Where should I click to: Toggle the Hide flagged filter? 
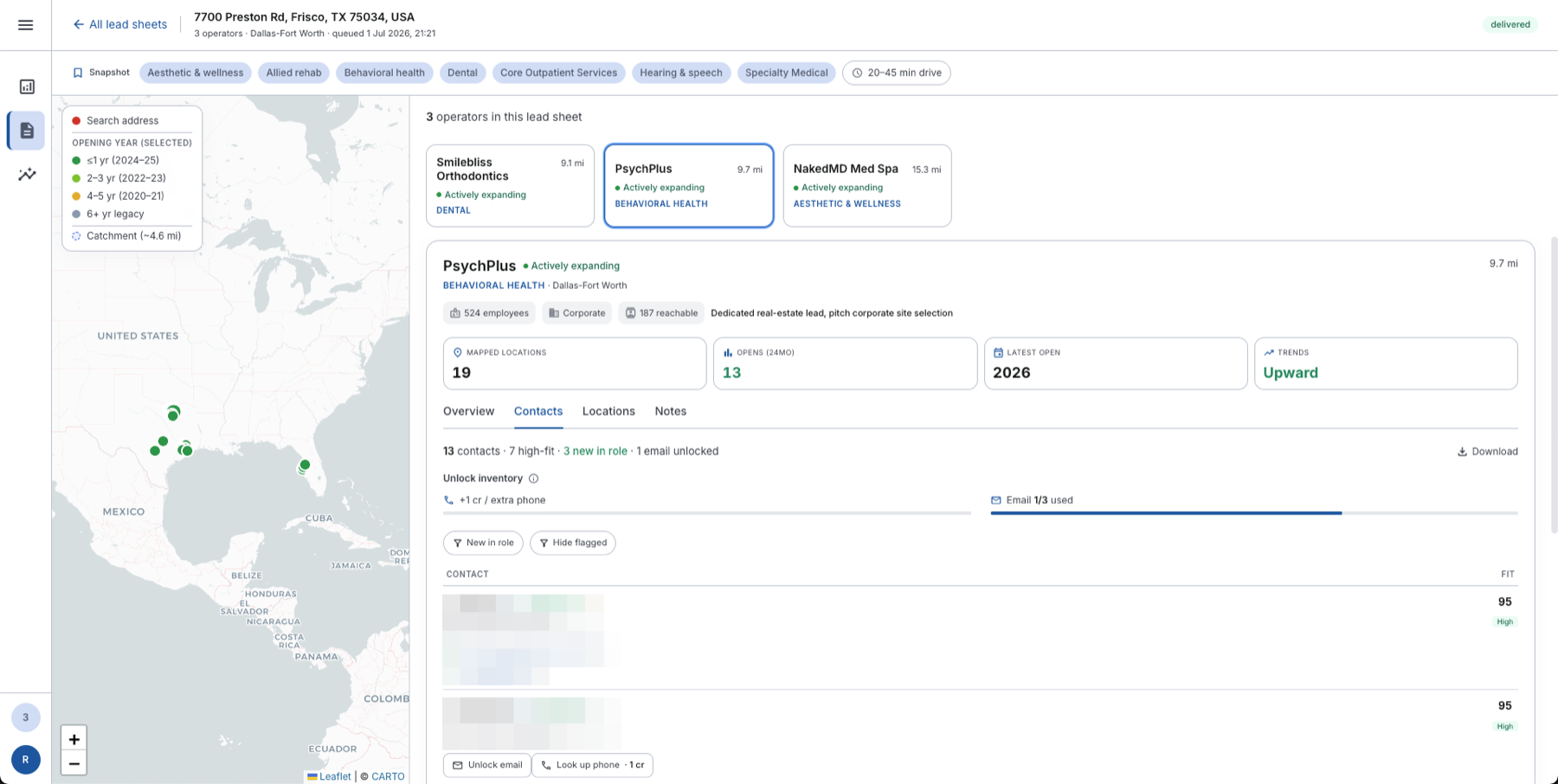pos(572,543)
